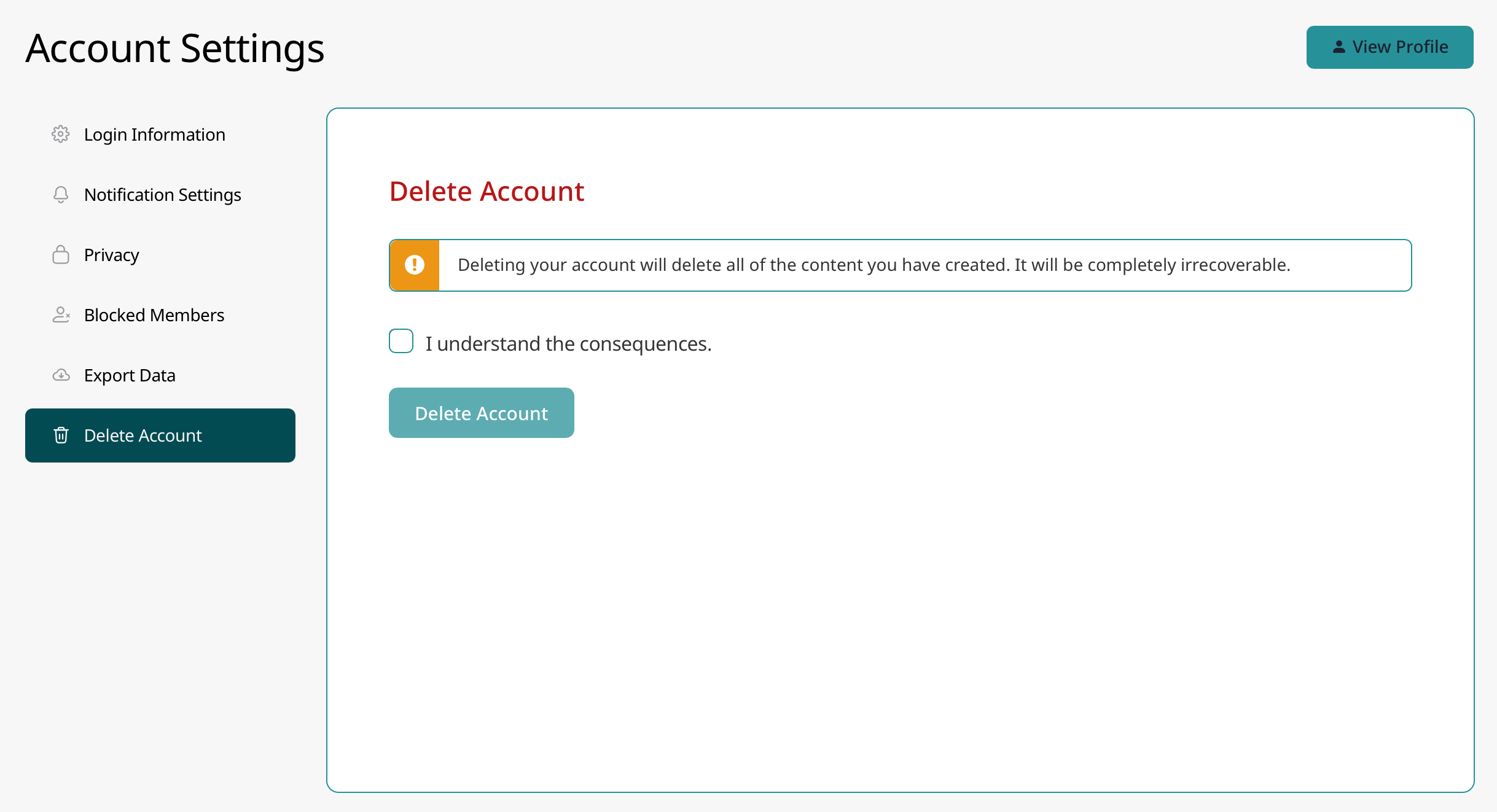1497x812 pixels.
Task: Click the cloud download icon for Export Data
Action: (x=61, y=375)
